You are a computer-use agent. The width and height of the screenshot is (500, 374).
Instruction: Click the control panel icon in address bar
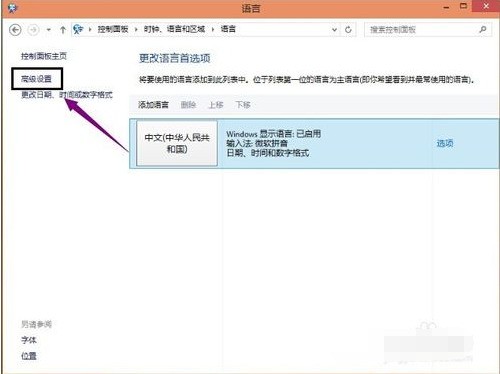[78, 29]
